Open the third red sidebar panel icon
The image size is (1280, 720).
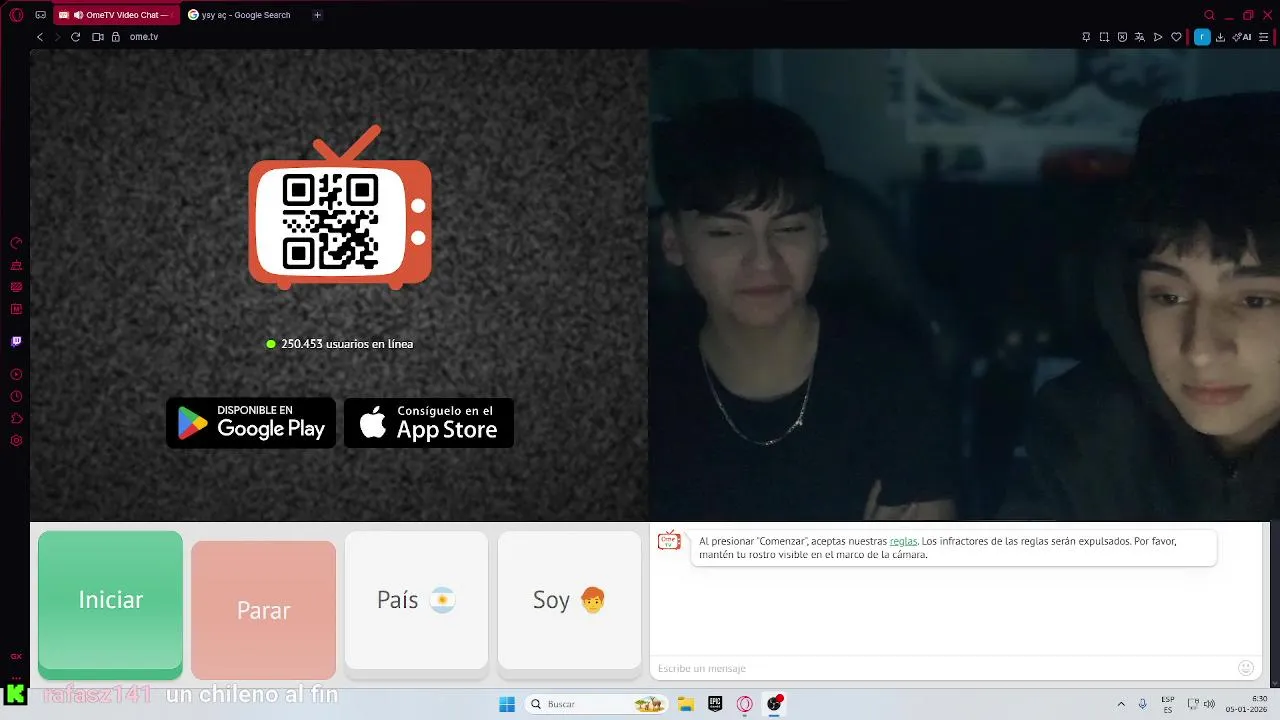pos(16,287)
